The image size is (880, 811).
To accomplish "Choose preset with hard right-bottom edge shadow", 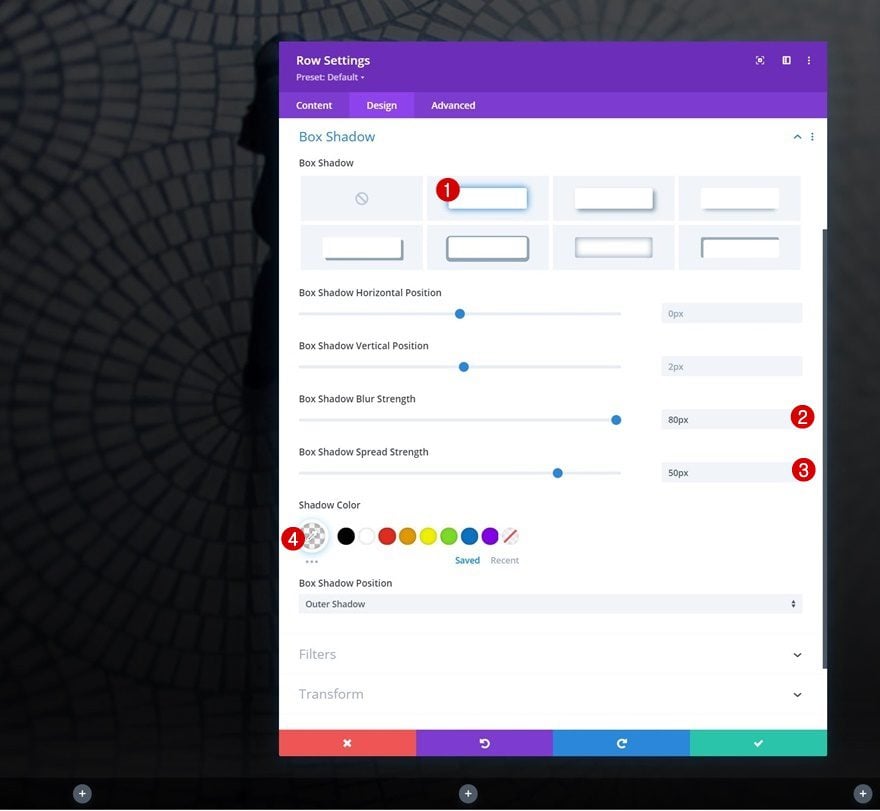I will point(361,248).
